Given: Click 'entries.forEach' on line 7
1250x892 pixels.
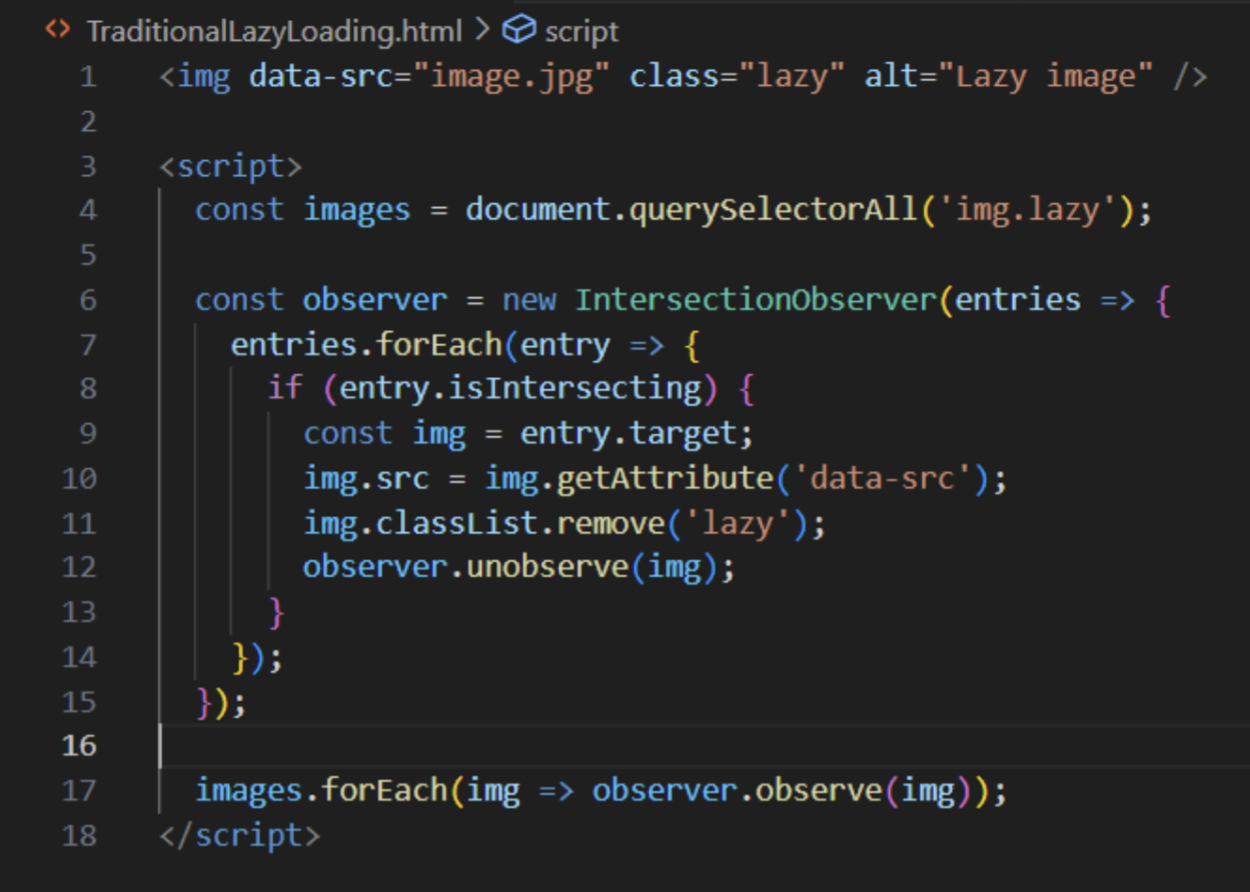Looking at the screenshot, I should pos(366,345).
